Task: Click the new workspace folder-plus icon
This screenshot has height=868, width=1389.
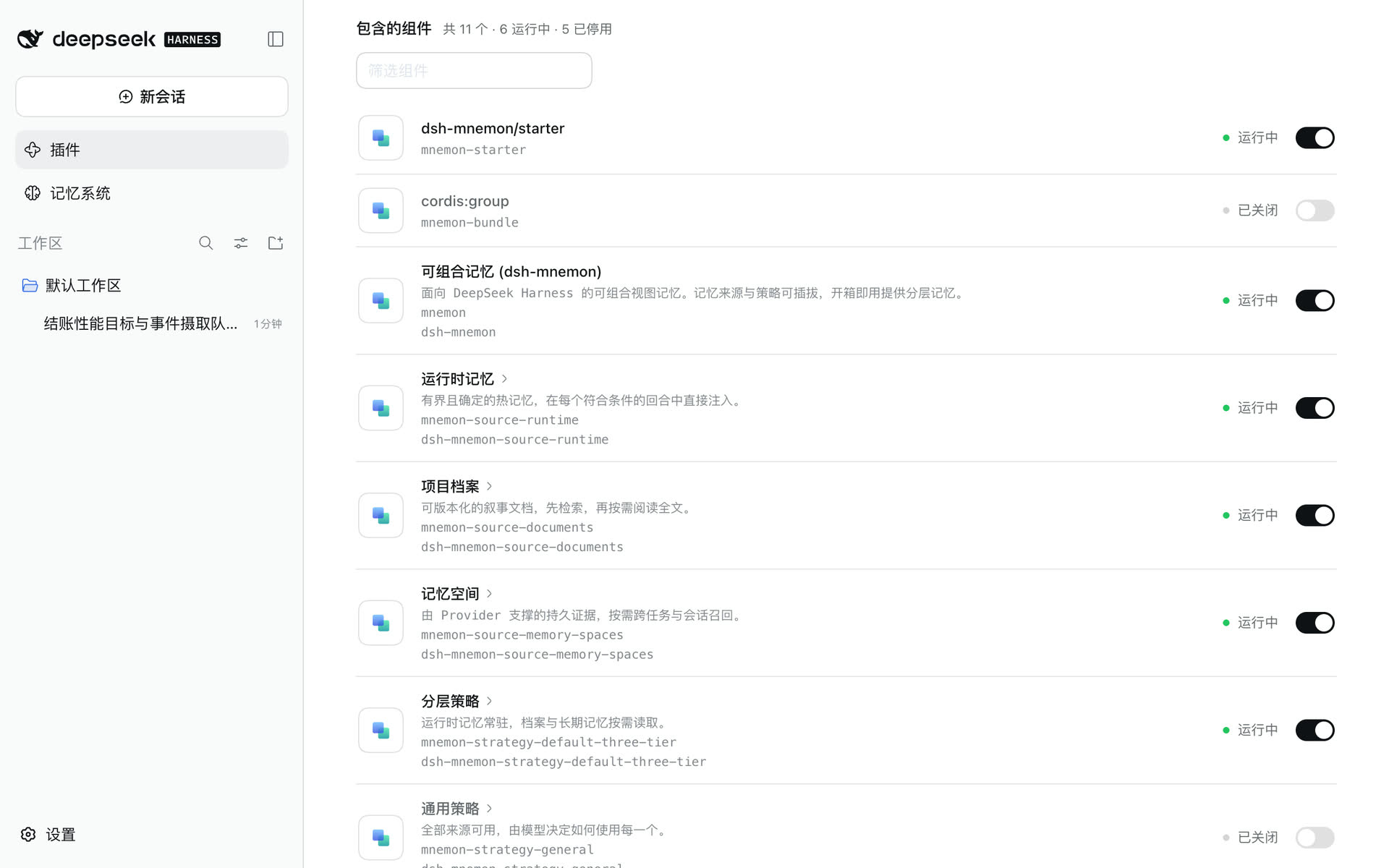Action: click(x=276, y=243)
